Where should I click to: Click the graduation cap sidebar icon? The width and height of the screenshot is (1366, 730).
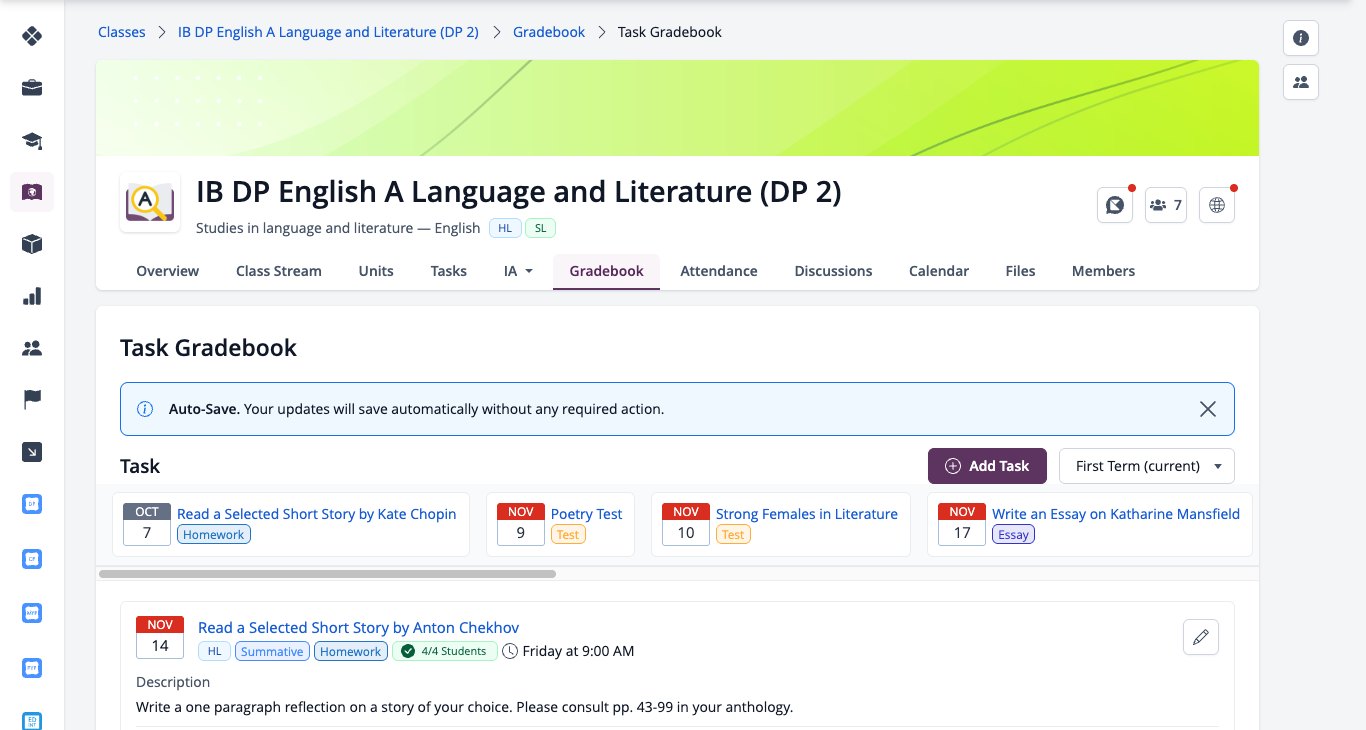32,140
